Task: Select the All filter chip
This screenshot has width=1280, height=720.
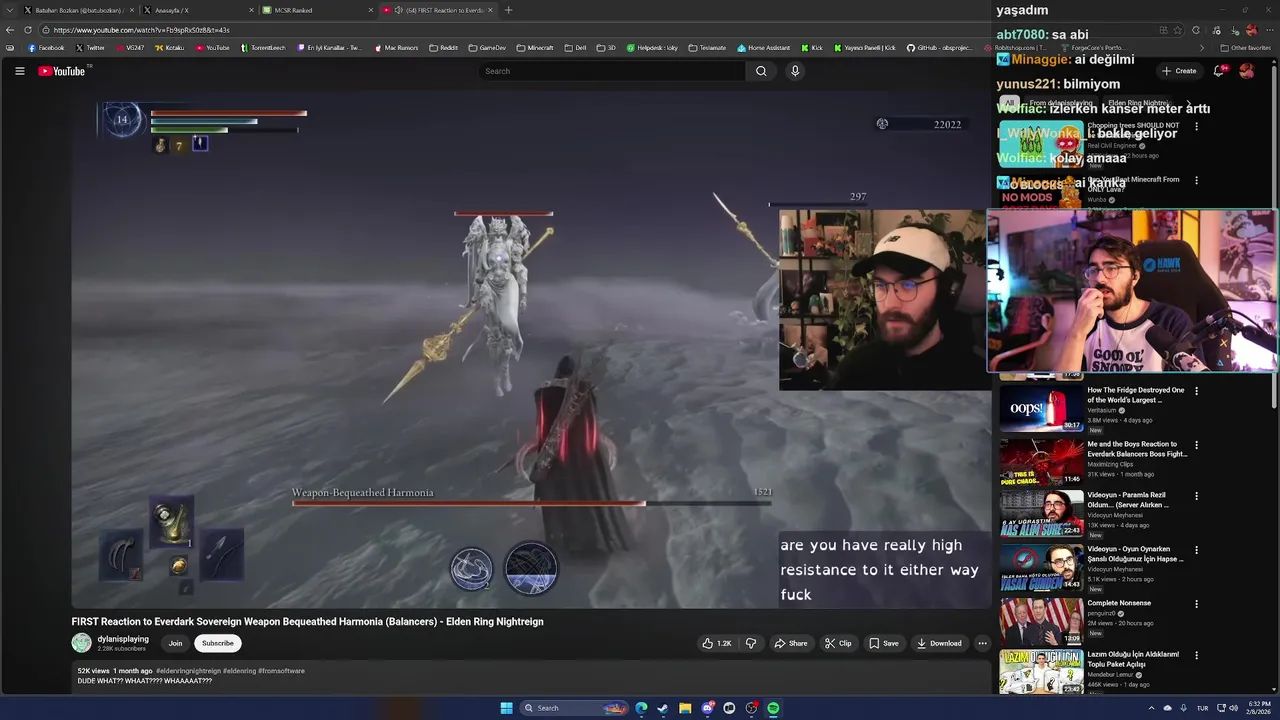Action: [1009, 103]
